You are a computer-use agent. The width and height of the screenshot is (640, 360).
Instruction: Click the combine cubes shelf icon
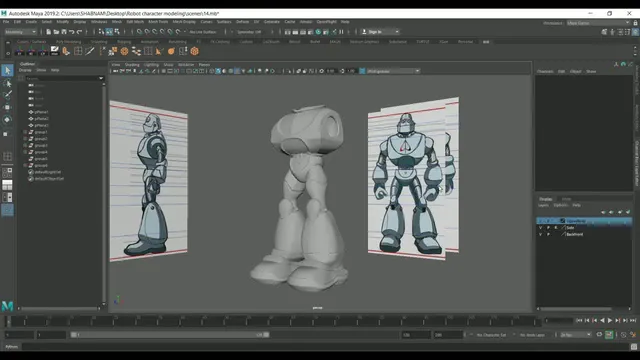click(113, 51)
